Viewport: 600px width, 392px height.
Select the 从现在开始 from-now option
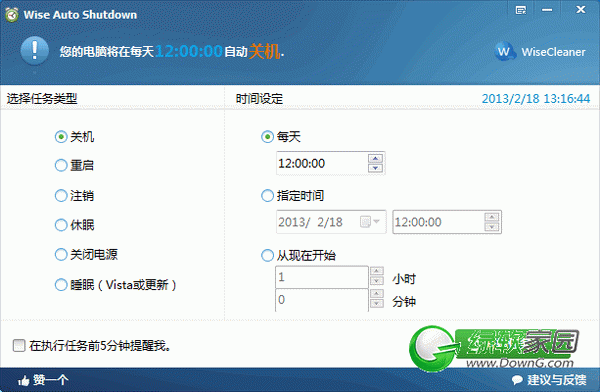click(x=267, y=255)
